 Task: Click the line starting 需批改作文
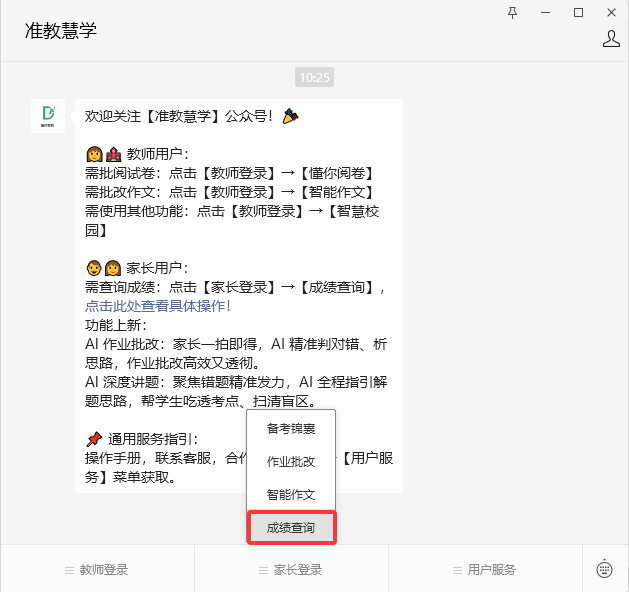[229, 192]
